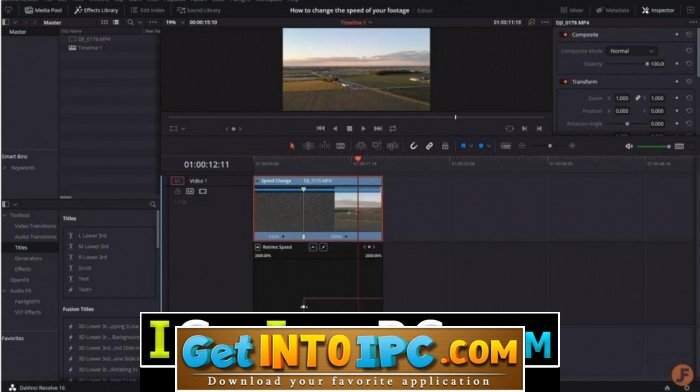Toggle the Transform section enable dot

pyautogui.click(x=565, y=82)
